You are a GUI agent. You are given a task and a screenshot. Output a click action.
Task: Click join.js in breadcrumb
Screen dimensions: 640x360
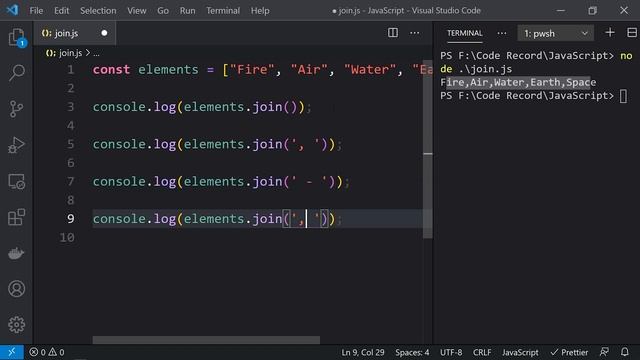click(x=71, y=53)
